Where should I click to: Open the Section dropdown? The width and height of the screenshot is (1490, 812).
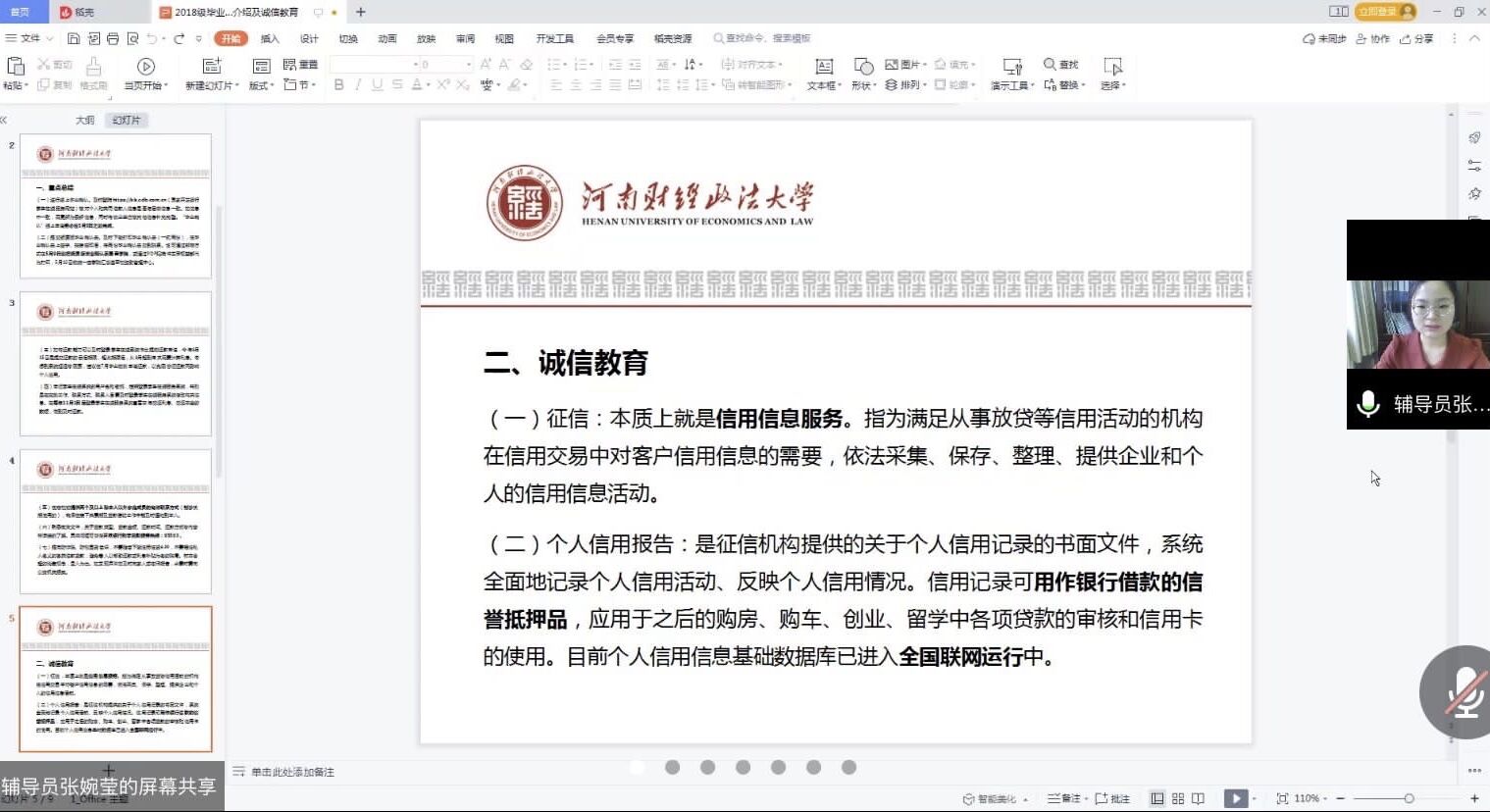301,85
